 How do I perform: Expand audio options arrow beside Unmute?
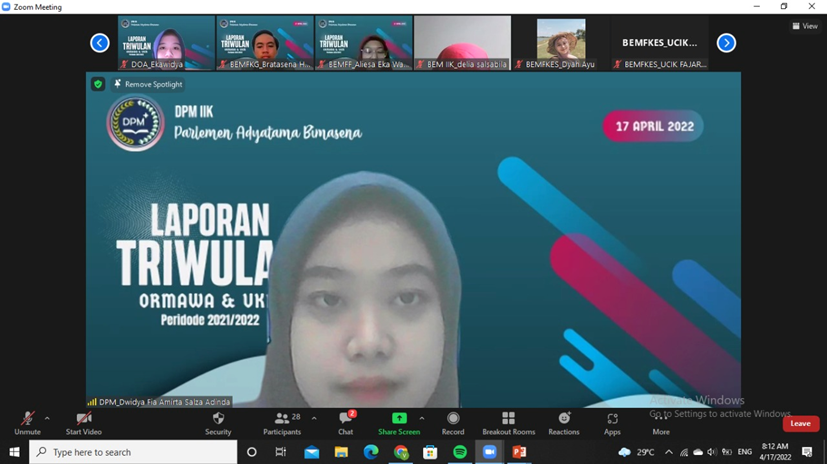coord(47,419)
